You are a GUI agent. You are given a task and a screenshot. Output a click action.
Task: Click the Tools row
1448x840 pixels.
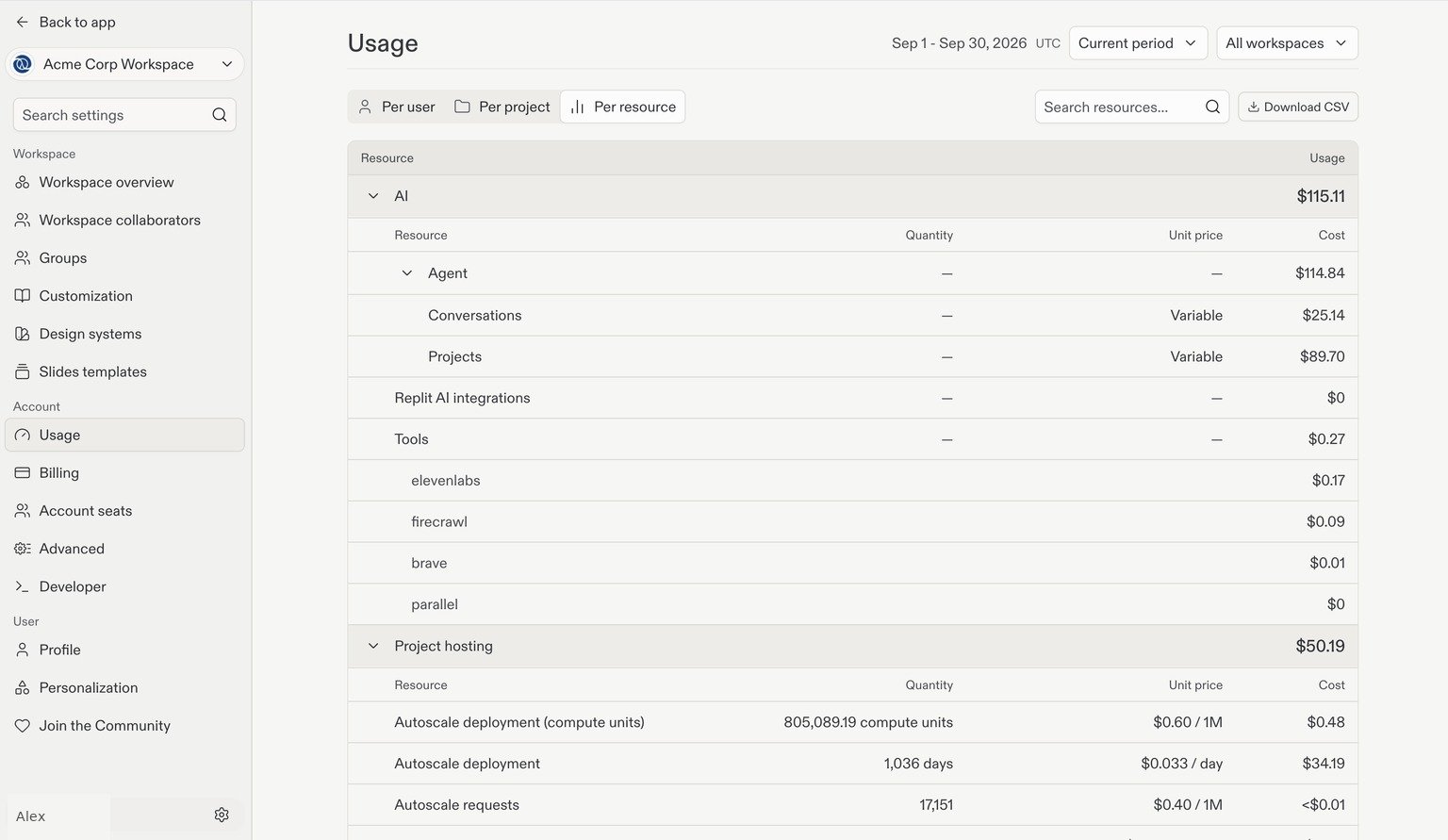[x=852, y=439]
